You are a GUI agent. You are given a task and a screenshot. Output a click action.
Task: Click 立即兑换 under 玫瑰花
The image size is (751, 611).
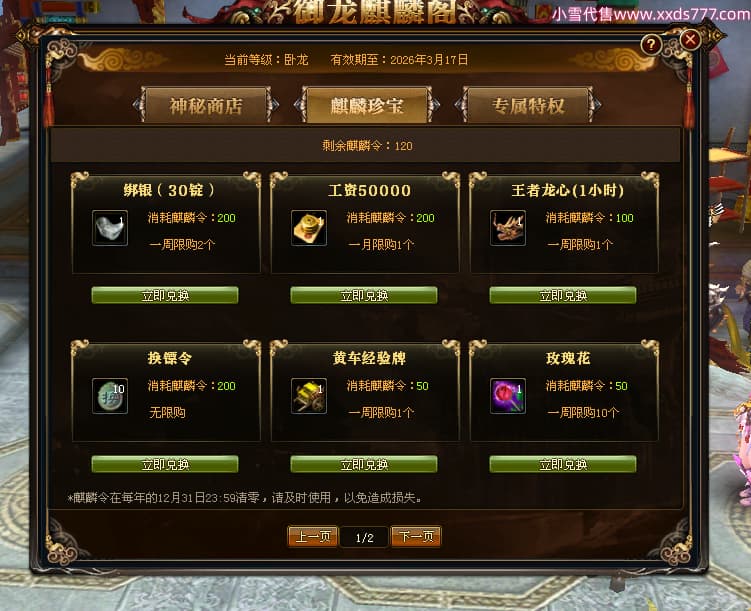pos(563,464)
